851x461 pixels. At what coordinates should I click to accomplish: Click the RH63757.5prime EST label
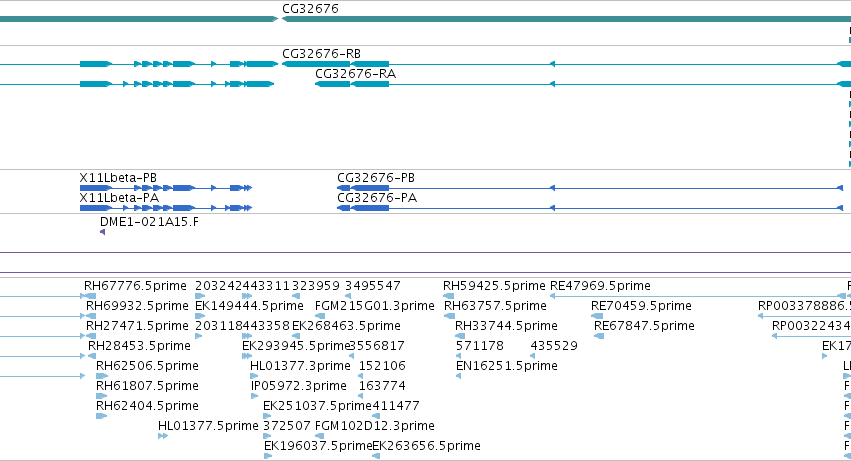(496, 306)
